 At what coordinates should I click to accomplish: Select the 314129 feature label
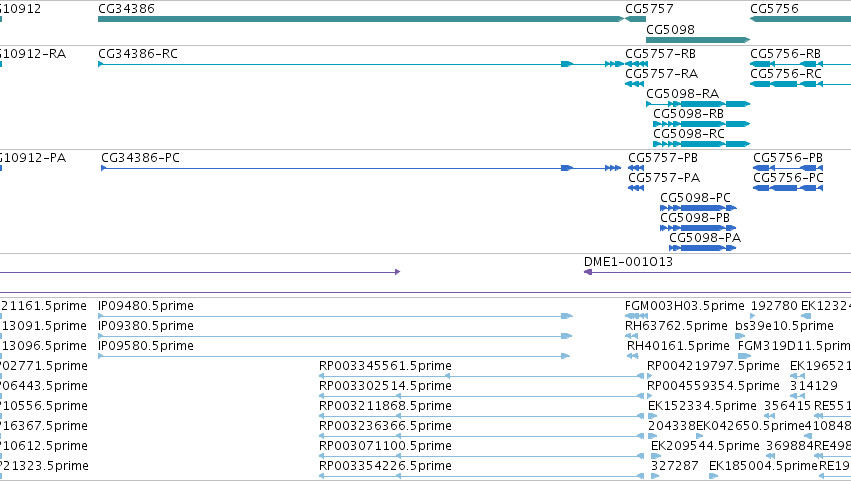click(814, 386)
